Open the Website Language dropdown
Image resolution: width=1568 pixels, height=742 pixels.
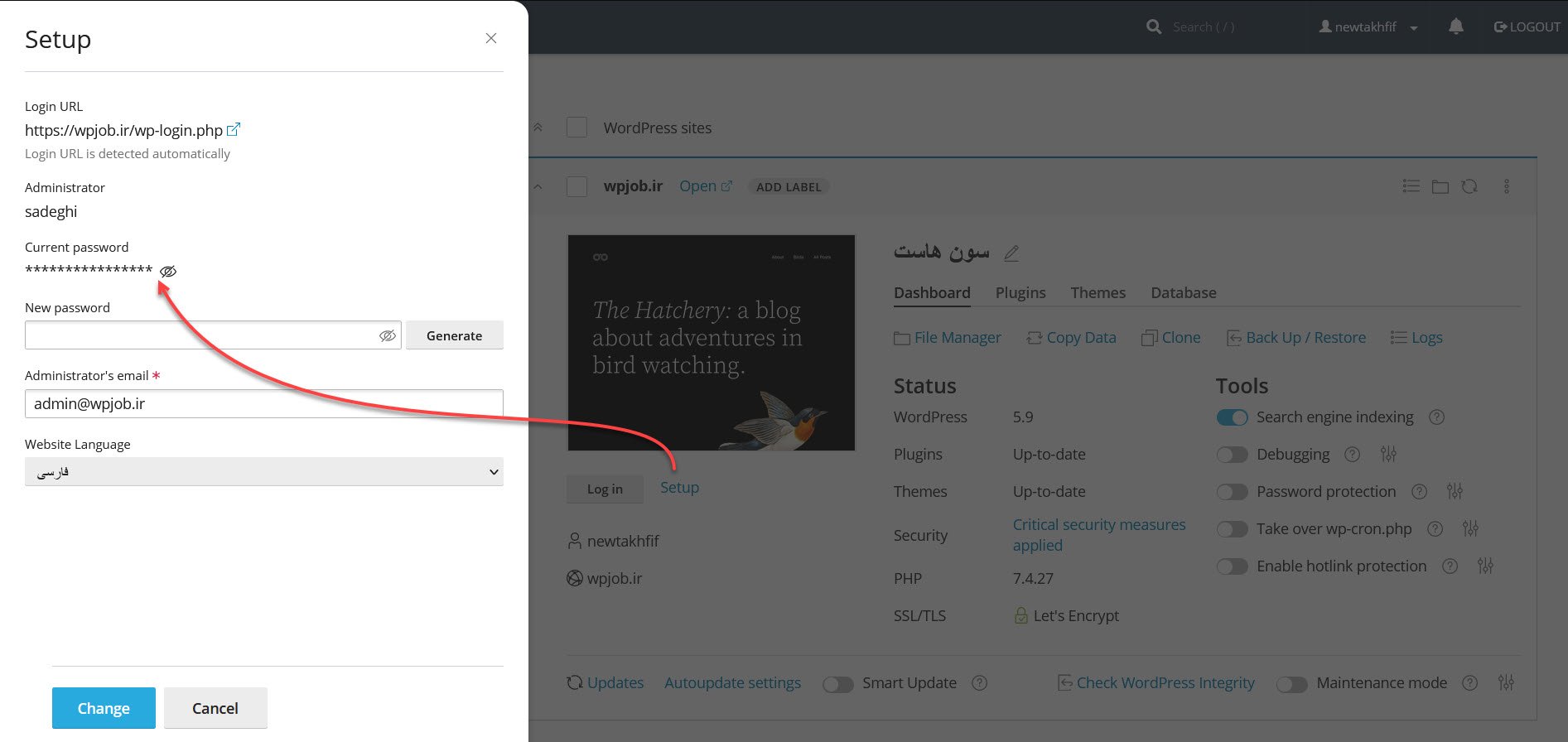pos(264,472)
